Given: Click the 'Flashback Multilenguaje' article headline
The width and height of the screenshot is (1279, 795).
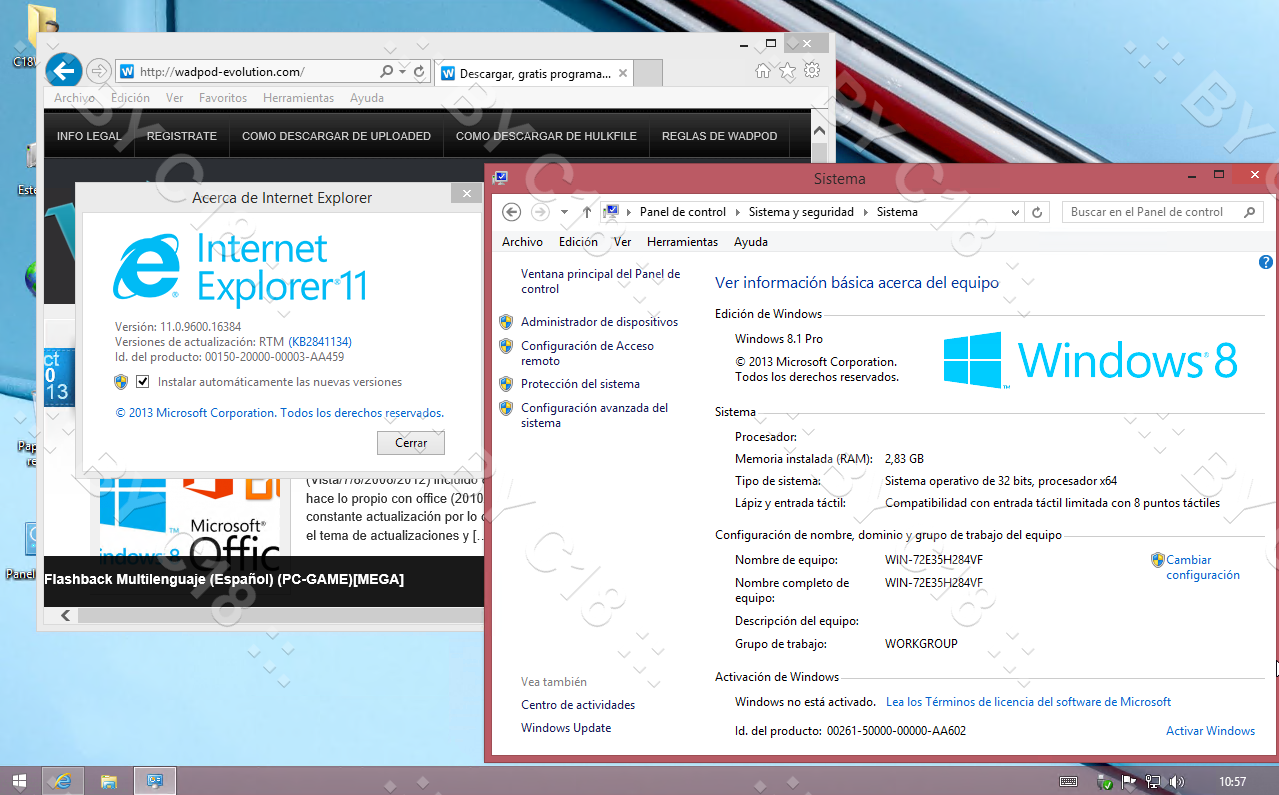Looking at the screenshot, I should pyautogui.click(x=224, y=579).
